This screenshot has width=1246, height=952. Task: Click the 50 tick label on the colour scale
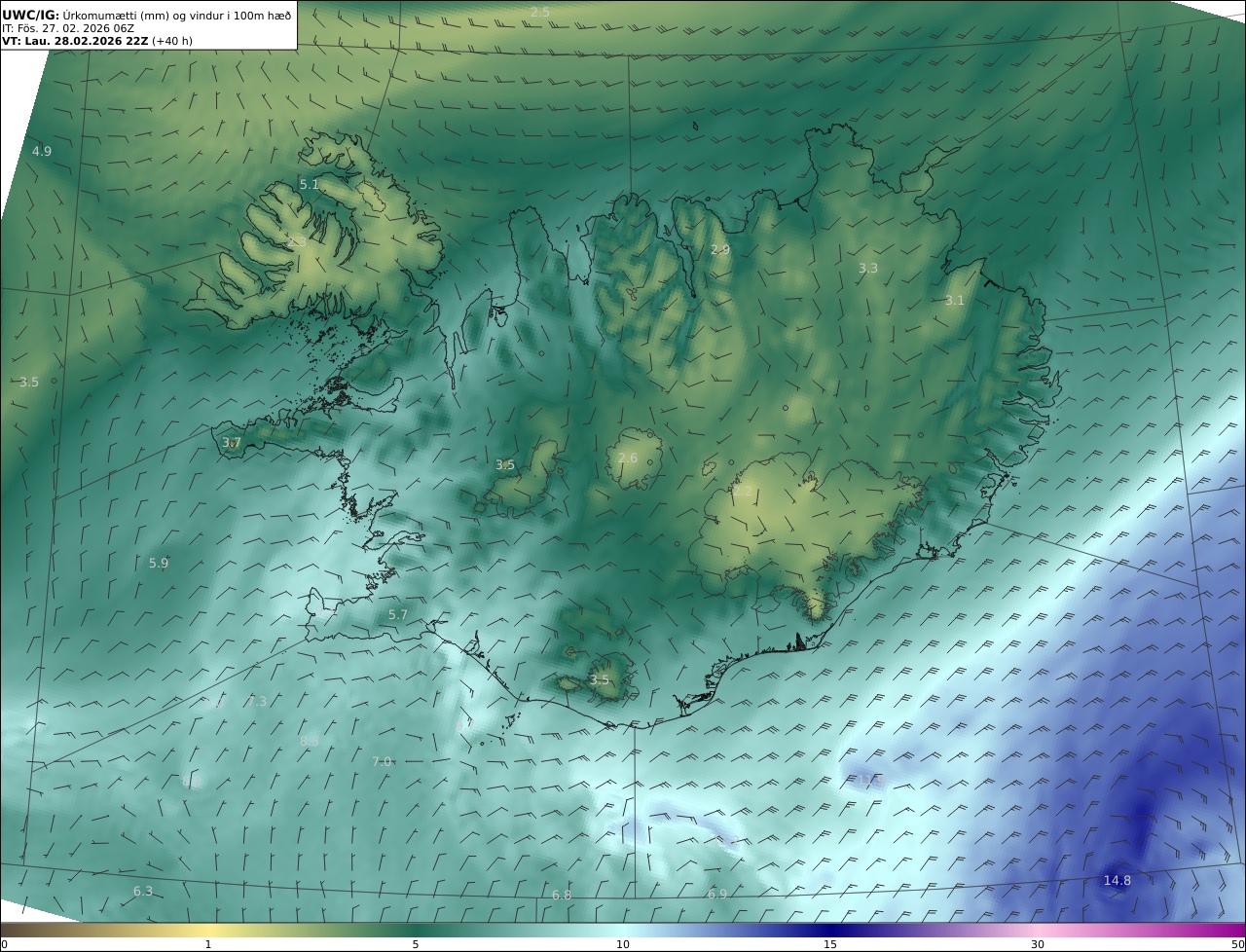[1237, 944]
